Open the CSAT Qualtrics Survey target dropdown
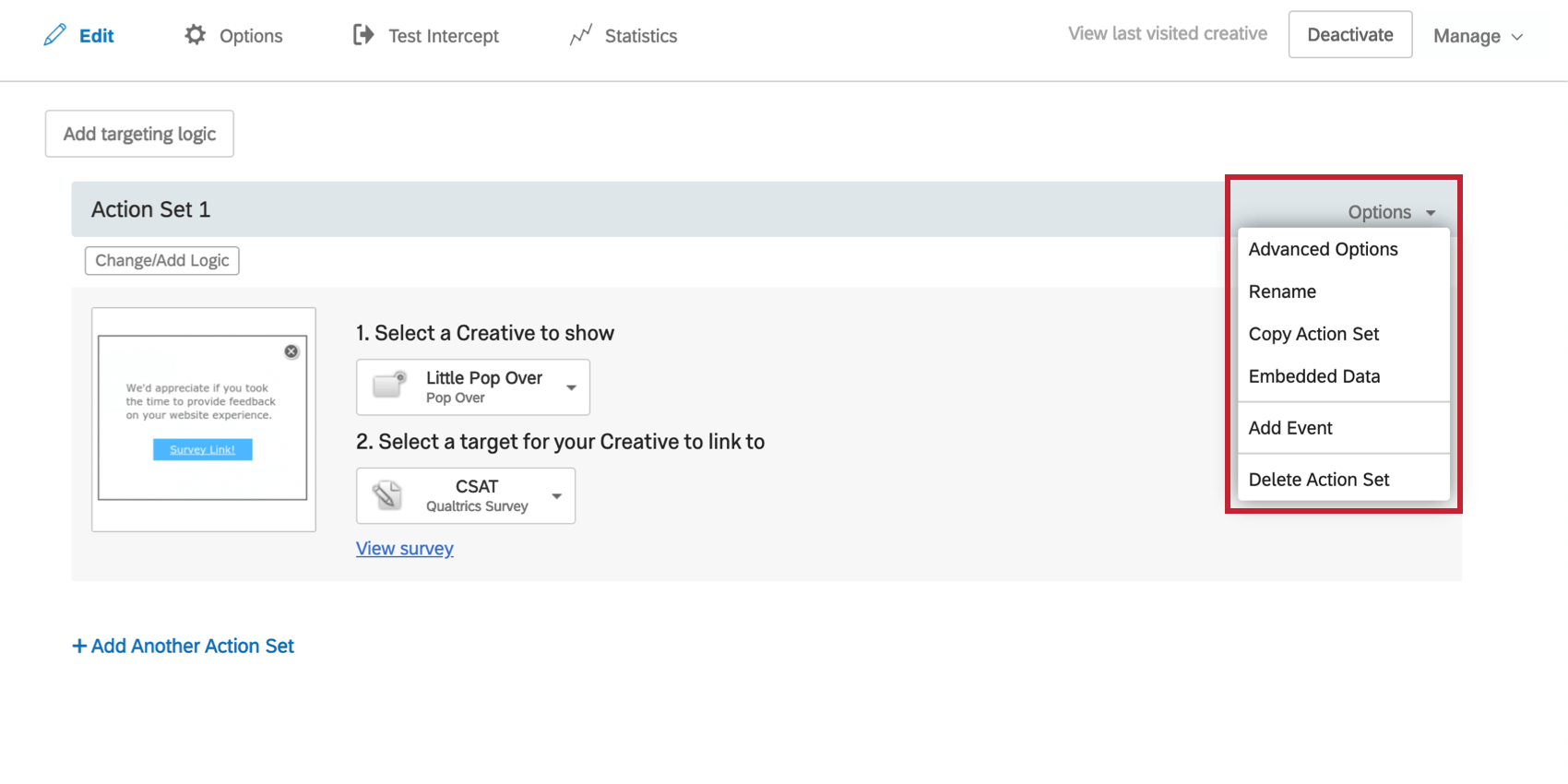Image resolution: width=1568 pixels, height=784 pixels. click(x=557, y=496)
